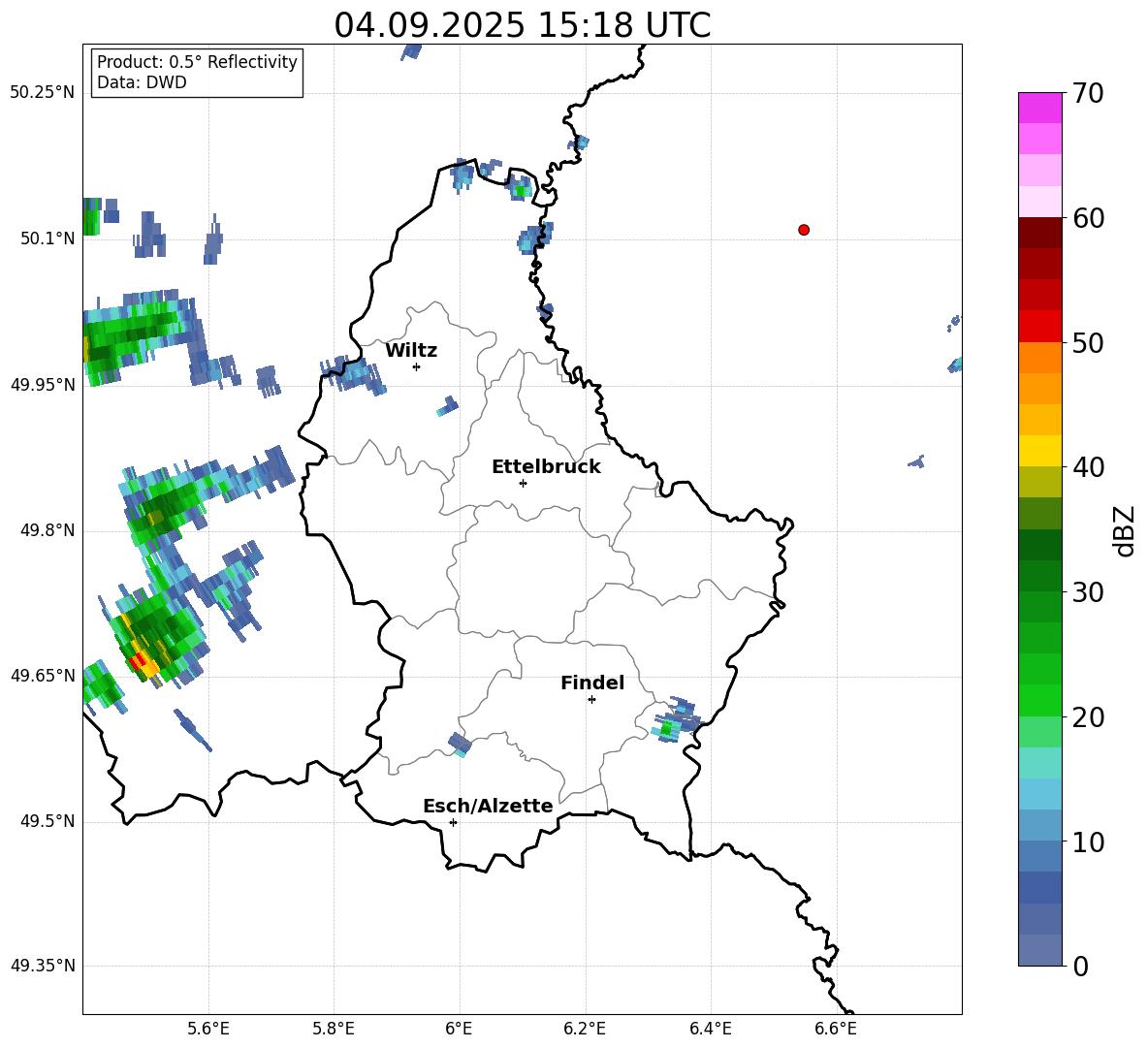The height and width of the screenshot is (1048, 1148).
Task: Click the magenta top colorbar segment
Action: click(x=1039, y=108)
